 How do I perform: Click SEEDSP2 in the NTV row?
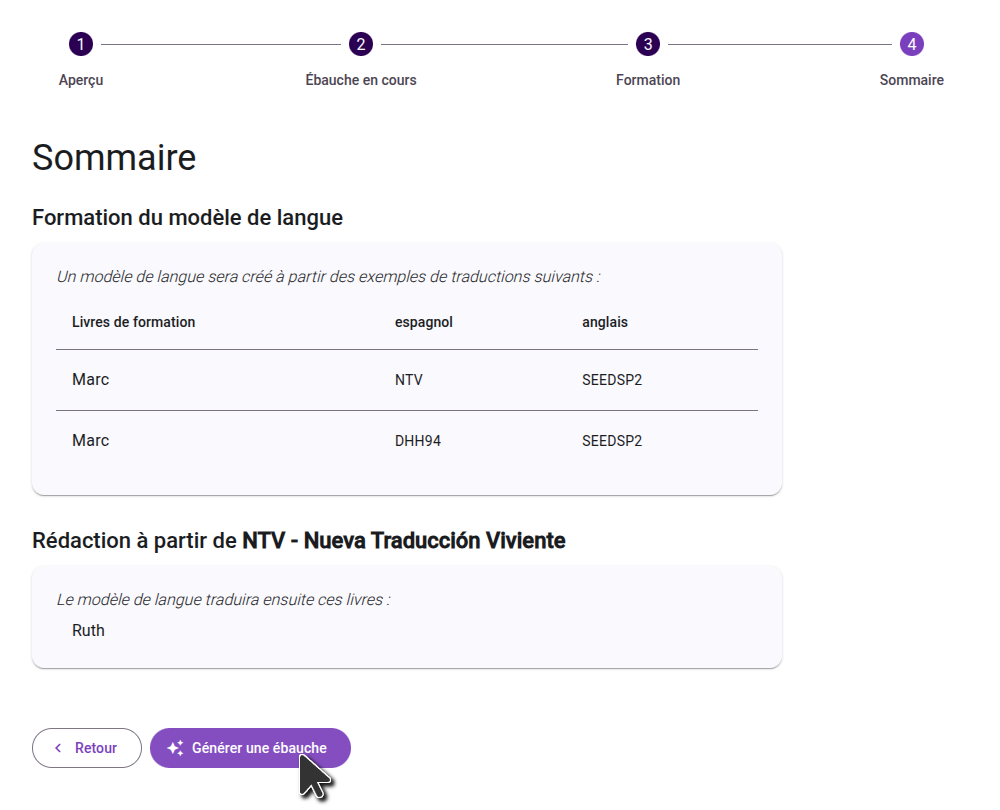click(x=611, y=380)
